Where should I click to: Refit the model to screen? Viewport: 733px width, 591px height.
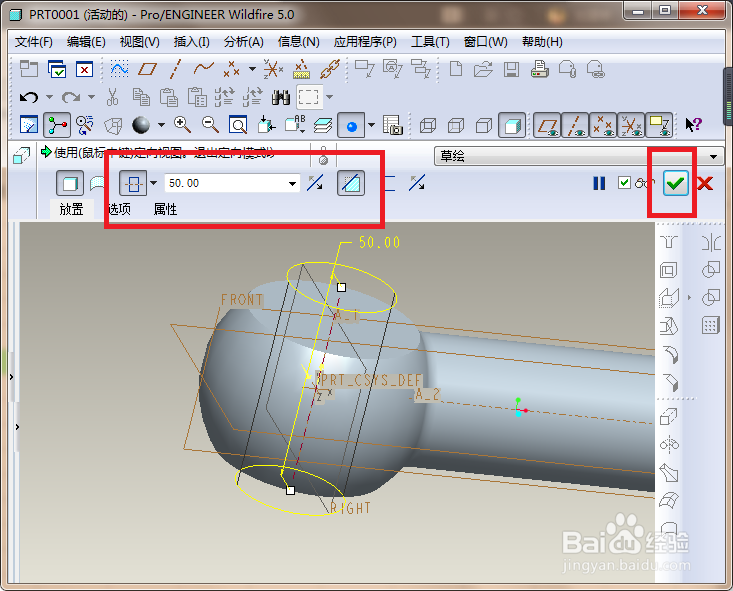pyautogui.click(x=238, y=125)
